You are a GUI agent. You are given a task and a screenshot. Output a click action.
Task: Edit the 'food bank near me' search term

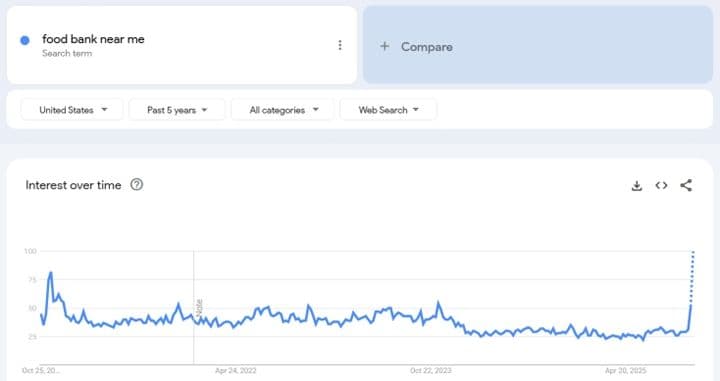point(93,39)
